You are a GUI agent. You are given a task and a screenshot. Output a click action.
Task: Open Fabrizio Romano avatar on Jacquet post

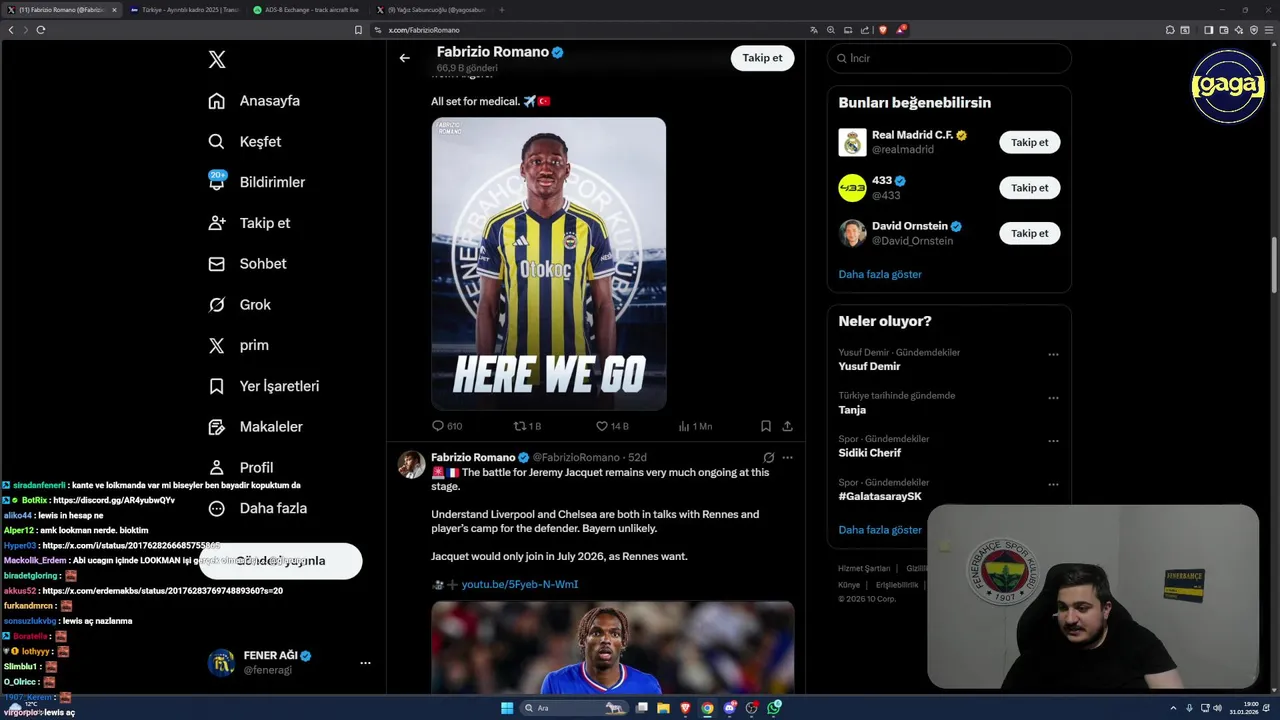411,465
